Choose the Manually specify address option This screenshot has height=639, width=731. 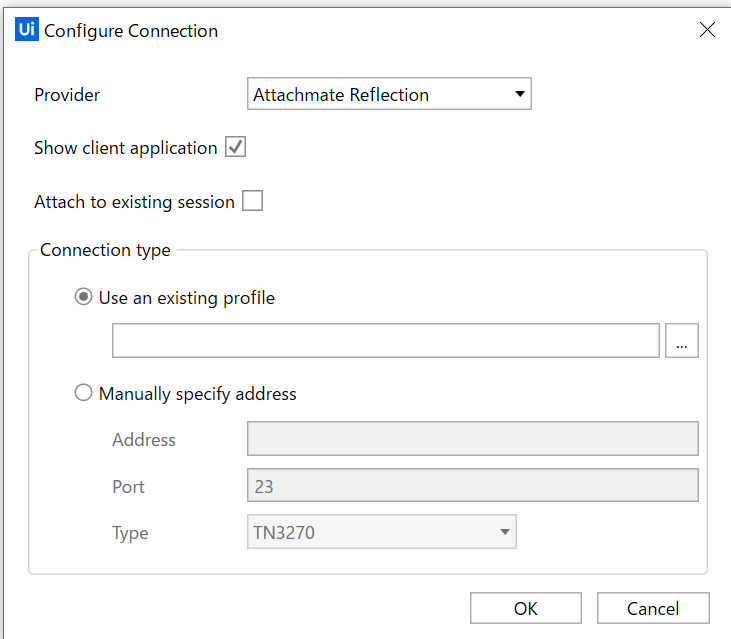84,394
